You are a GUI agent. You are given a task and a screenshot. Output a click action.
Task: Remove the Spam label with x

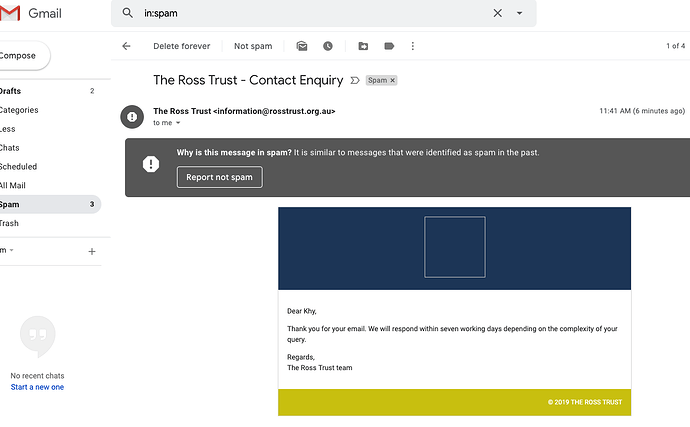(393, 80)
